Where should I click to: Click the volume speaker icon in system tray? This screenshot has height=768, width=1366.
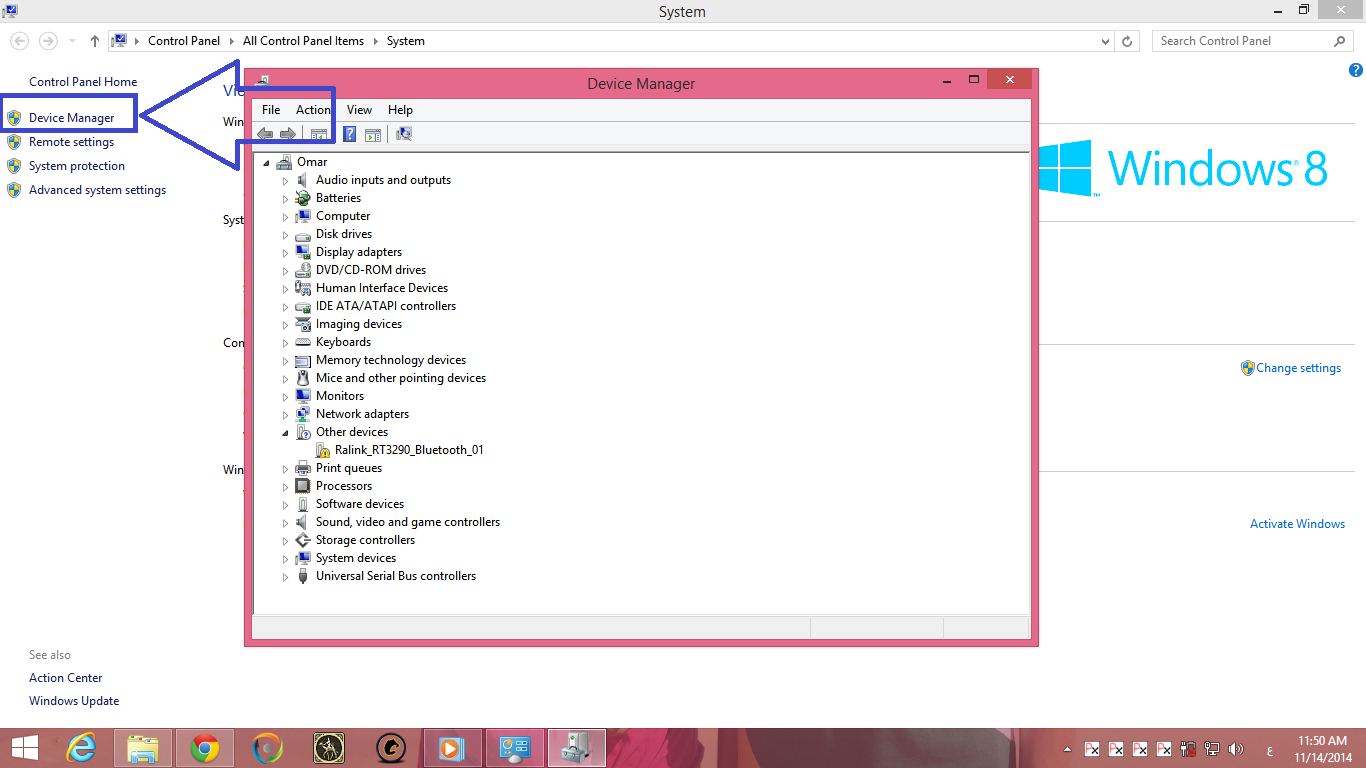1236,748
